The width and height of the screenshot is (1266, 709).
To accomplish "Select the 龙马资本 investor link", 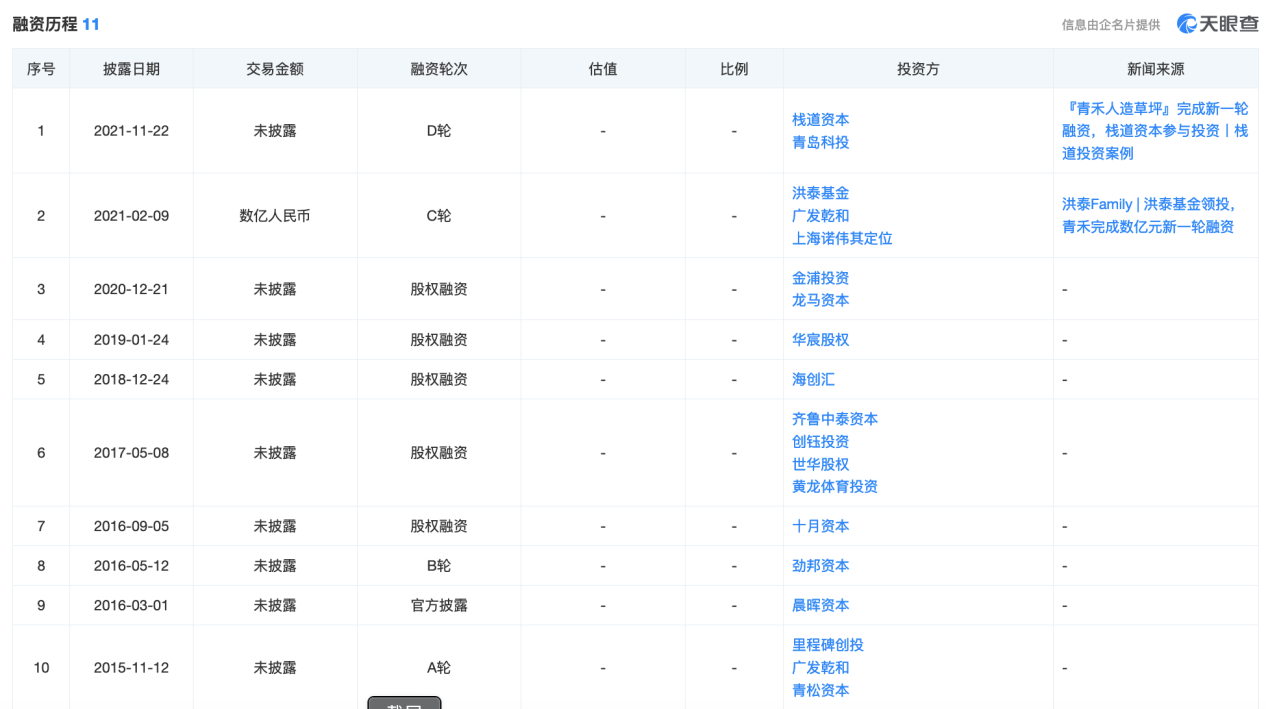I will coord(820,300).
